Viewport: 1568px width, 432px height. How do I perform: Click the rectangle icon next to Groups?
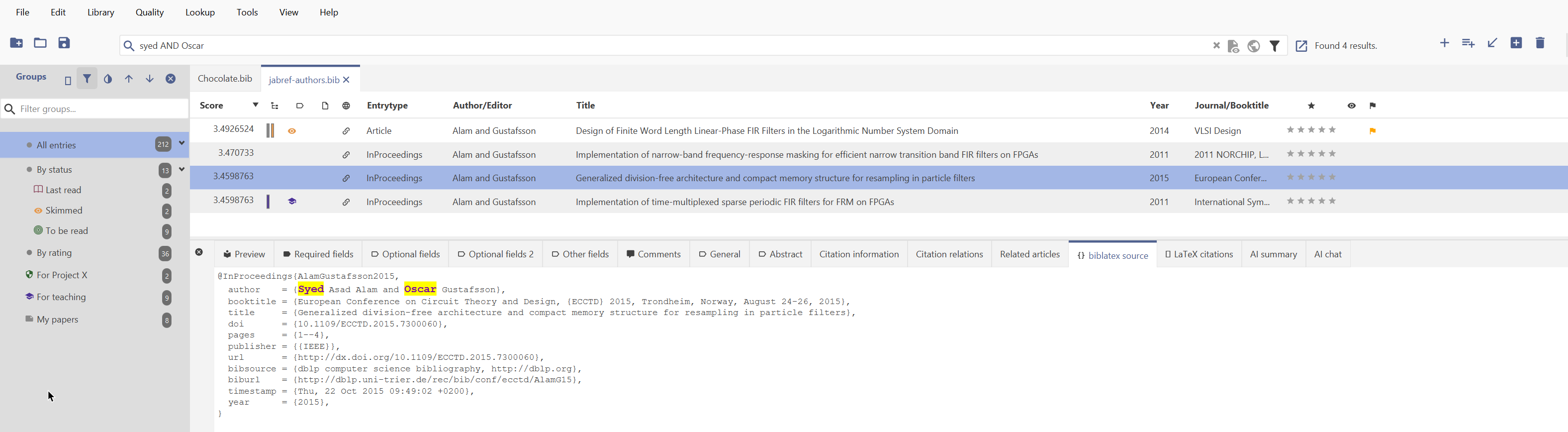pos(68,81)
